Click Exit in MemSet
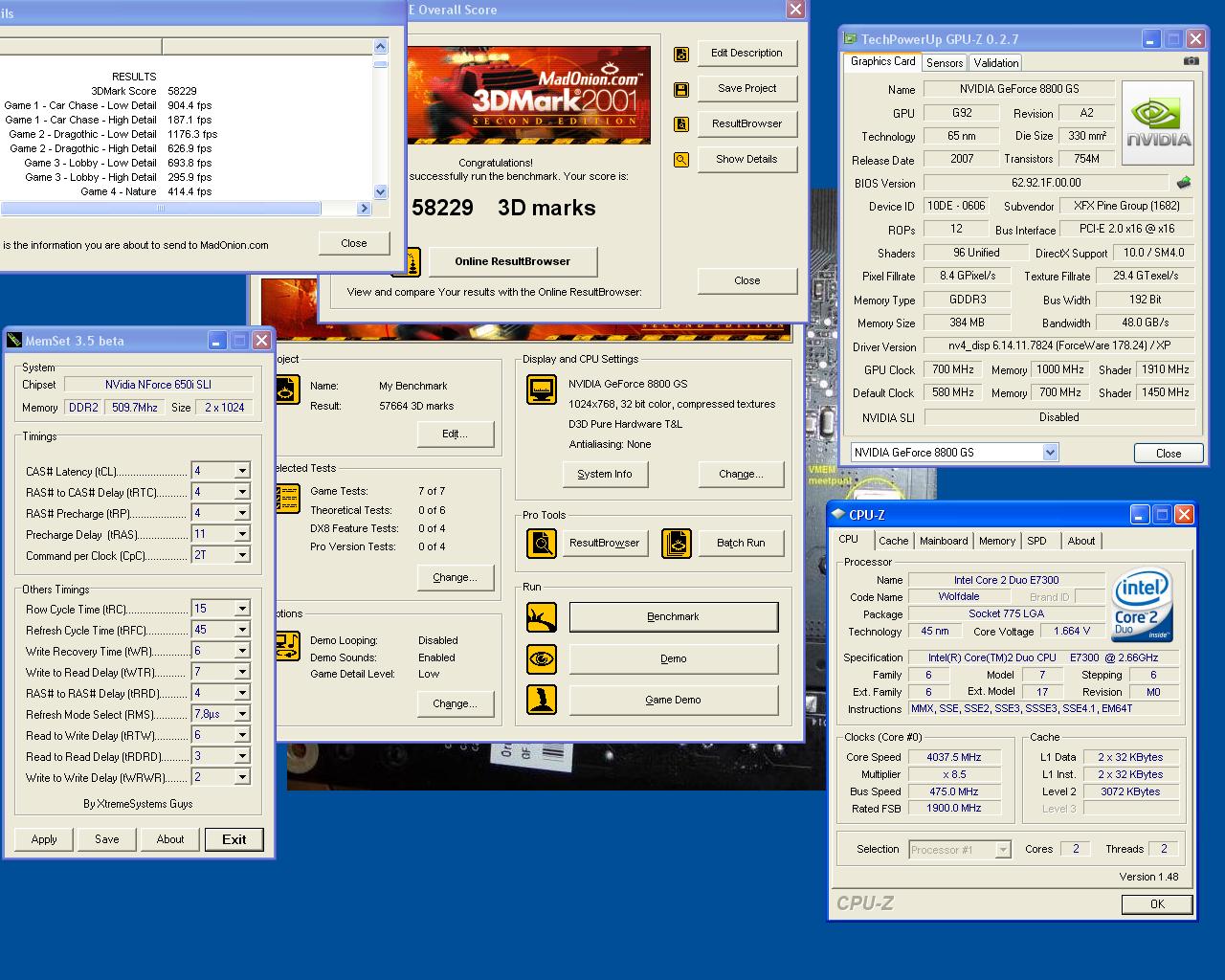The height and width of the screenshot is (980, 1225). pyautogui.click(x=234, y=839)
